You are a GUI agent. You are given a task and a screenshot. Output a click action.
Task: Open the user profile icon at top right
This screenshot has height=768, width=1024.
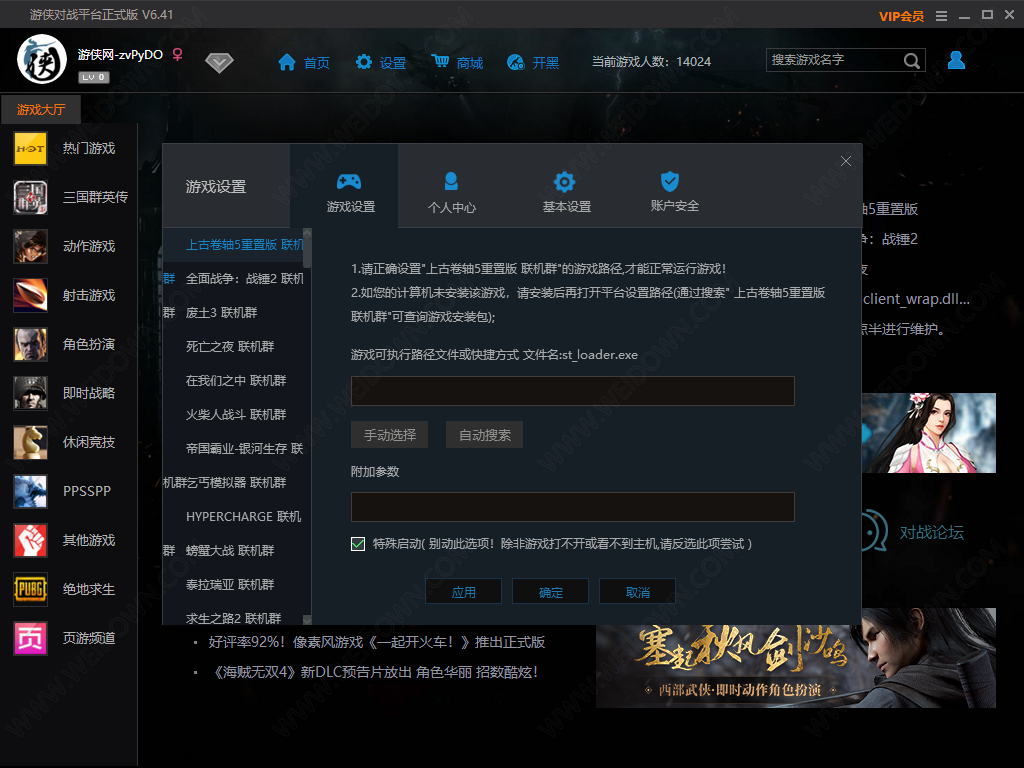click(956, 61)
